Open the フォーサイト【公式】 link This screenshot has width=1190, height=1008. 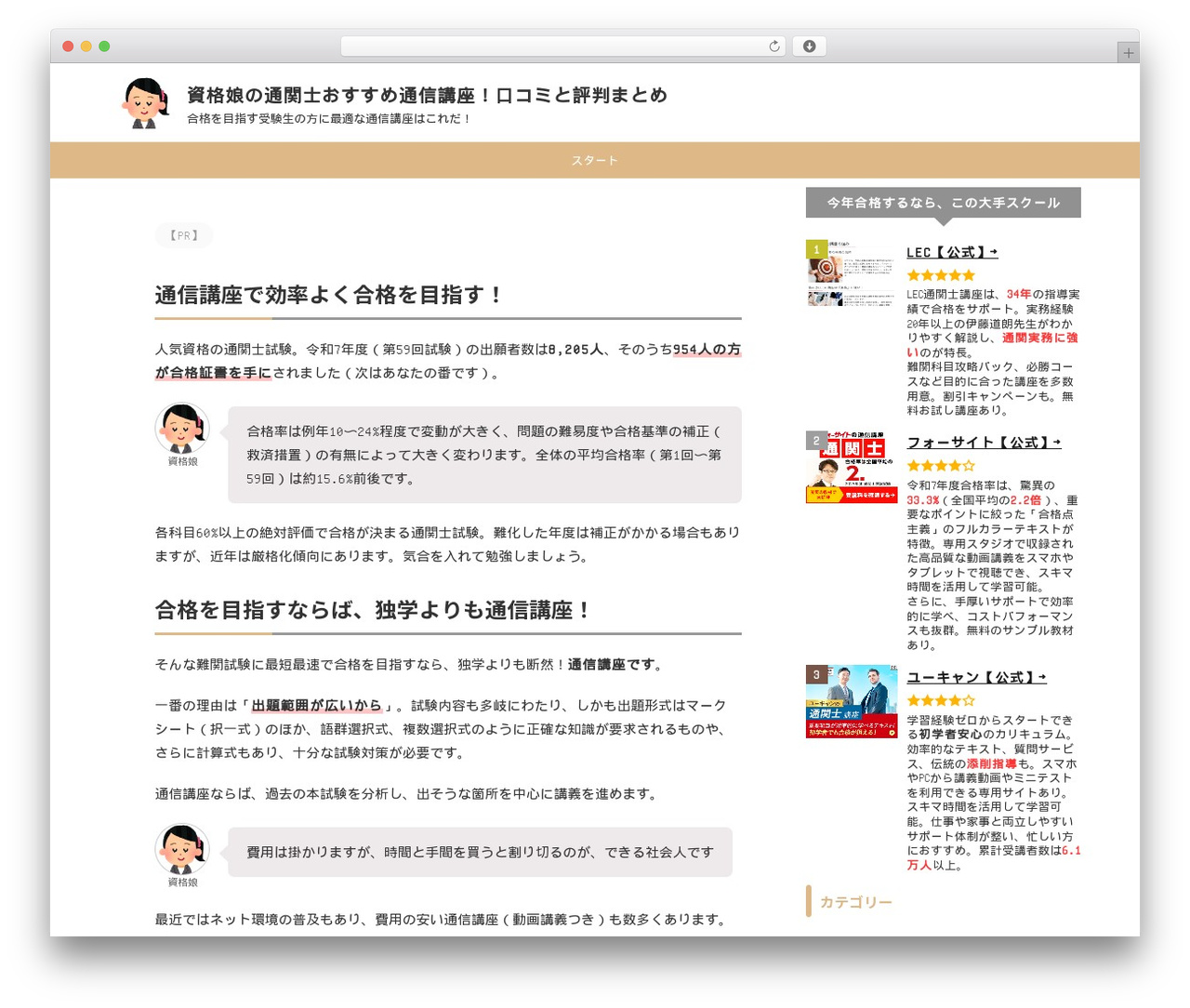pyautogui.click(x=984, y=443)
